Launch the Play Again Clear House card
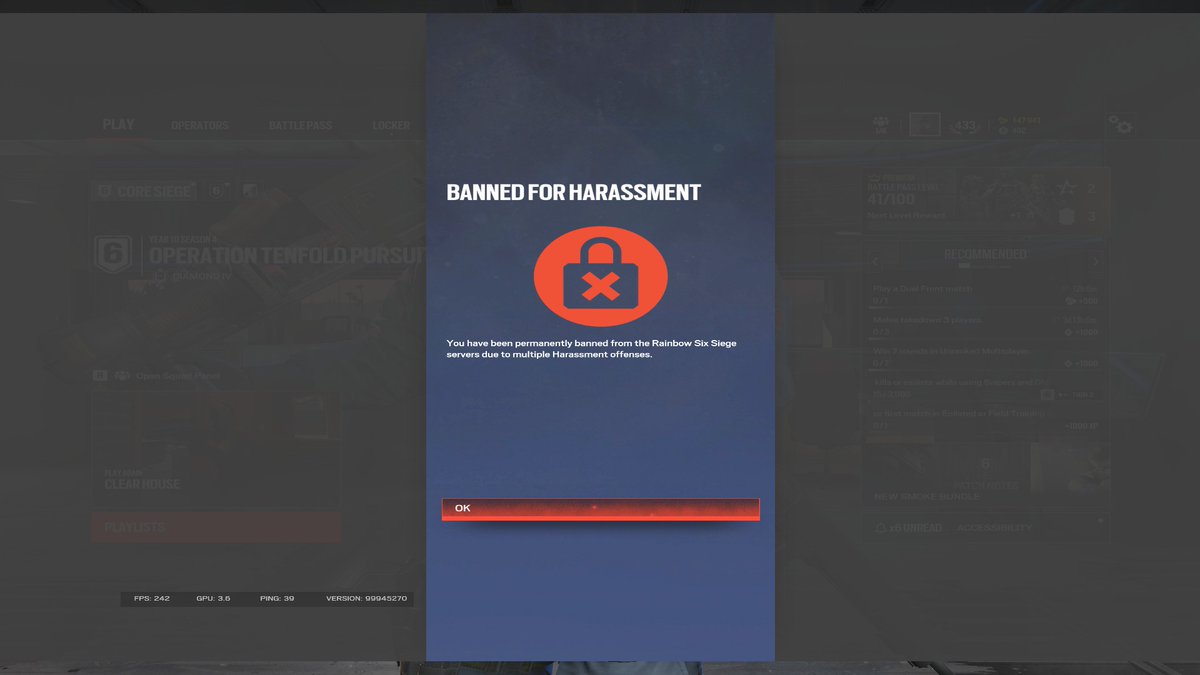This screenshot has height=675, width=1200. (216, 450)
